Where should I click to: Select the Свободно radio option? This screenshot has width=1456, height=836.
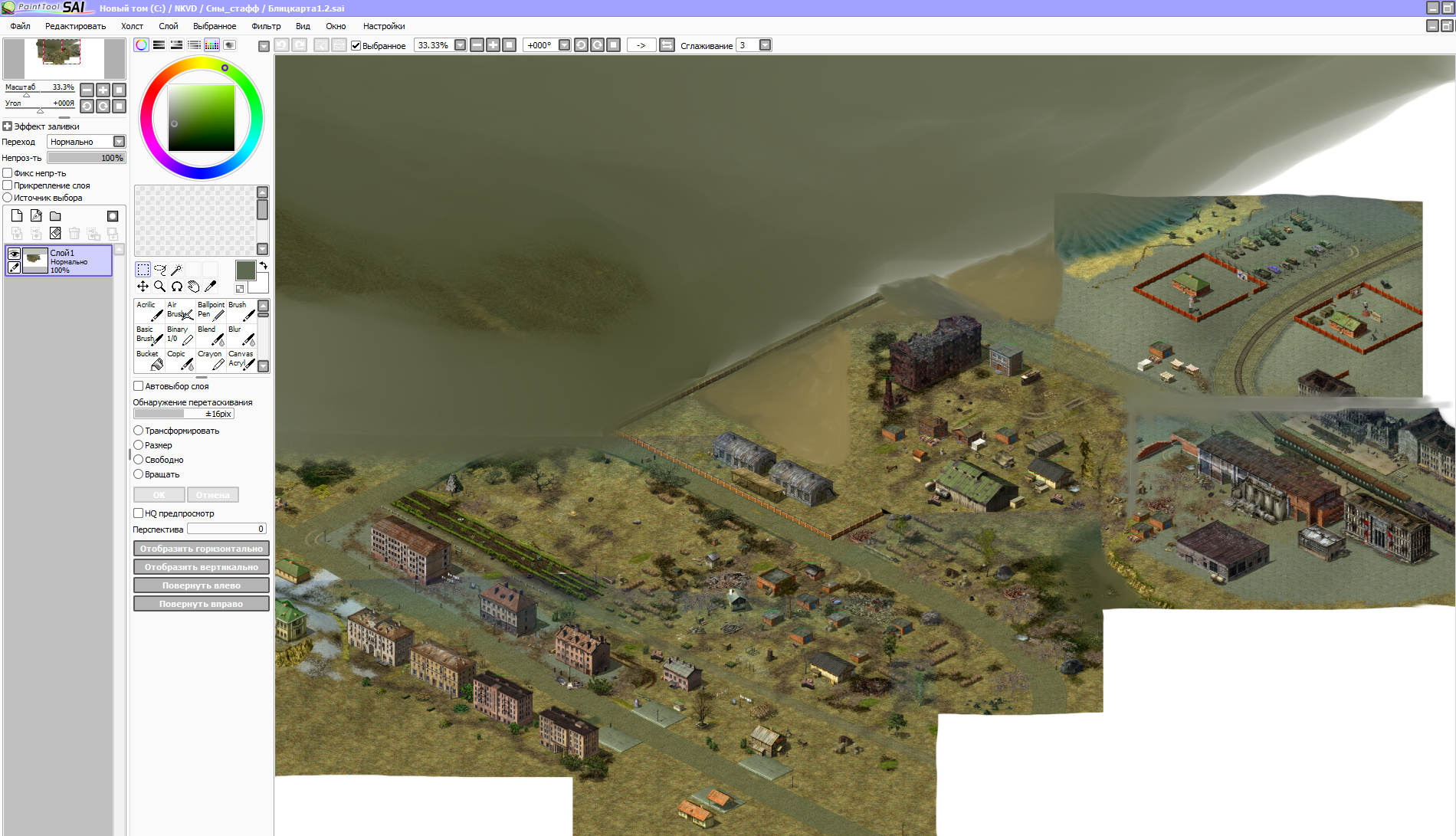click(139, 460)
